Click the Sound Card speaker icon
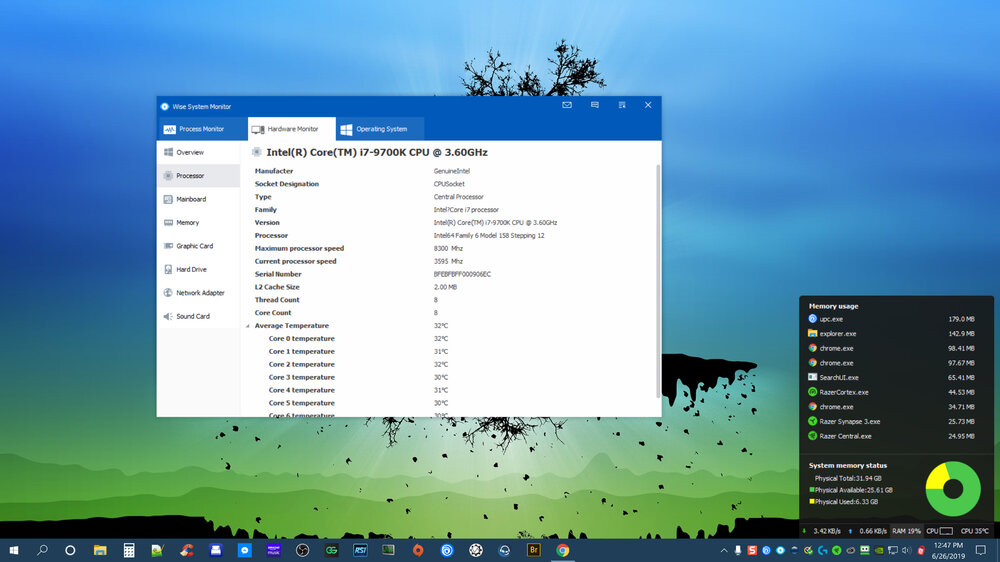The height and width of the screenshot is (562, 1000). point(168,316)
